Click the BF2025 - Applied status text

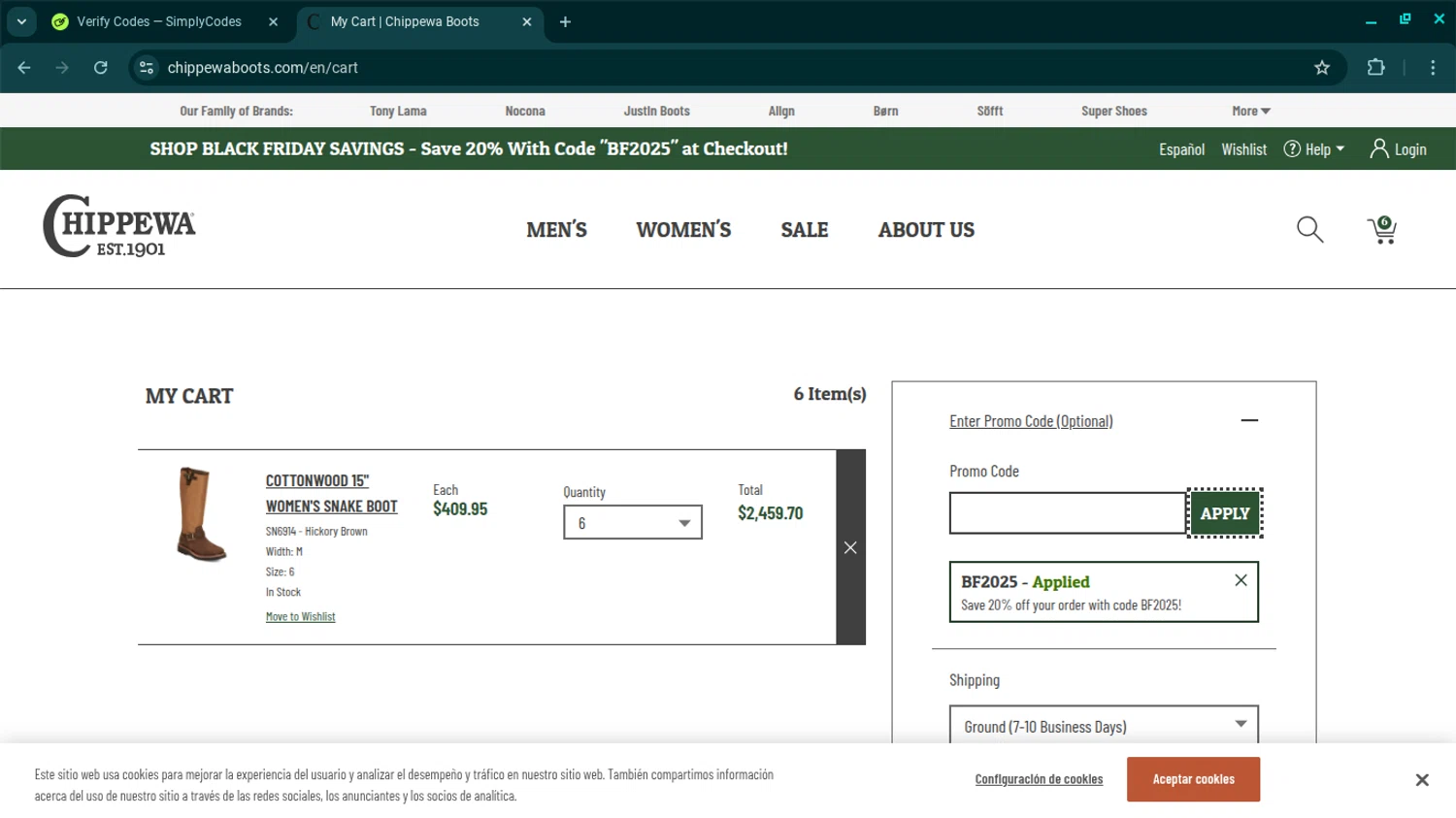(1025, 582)
